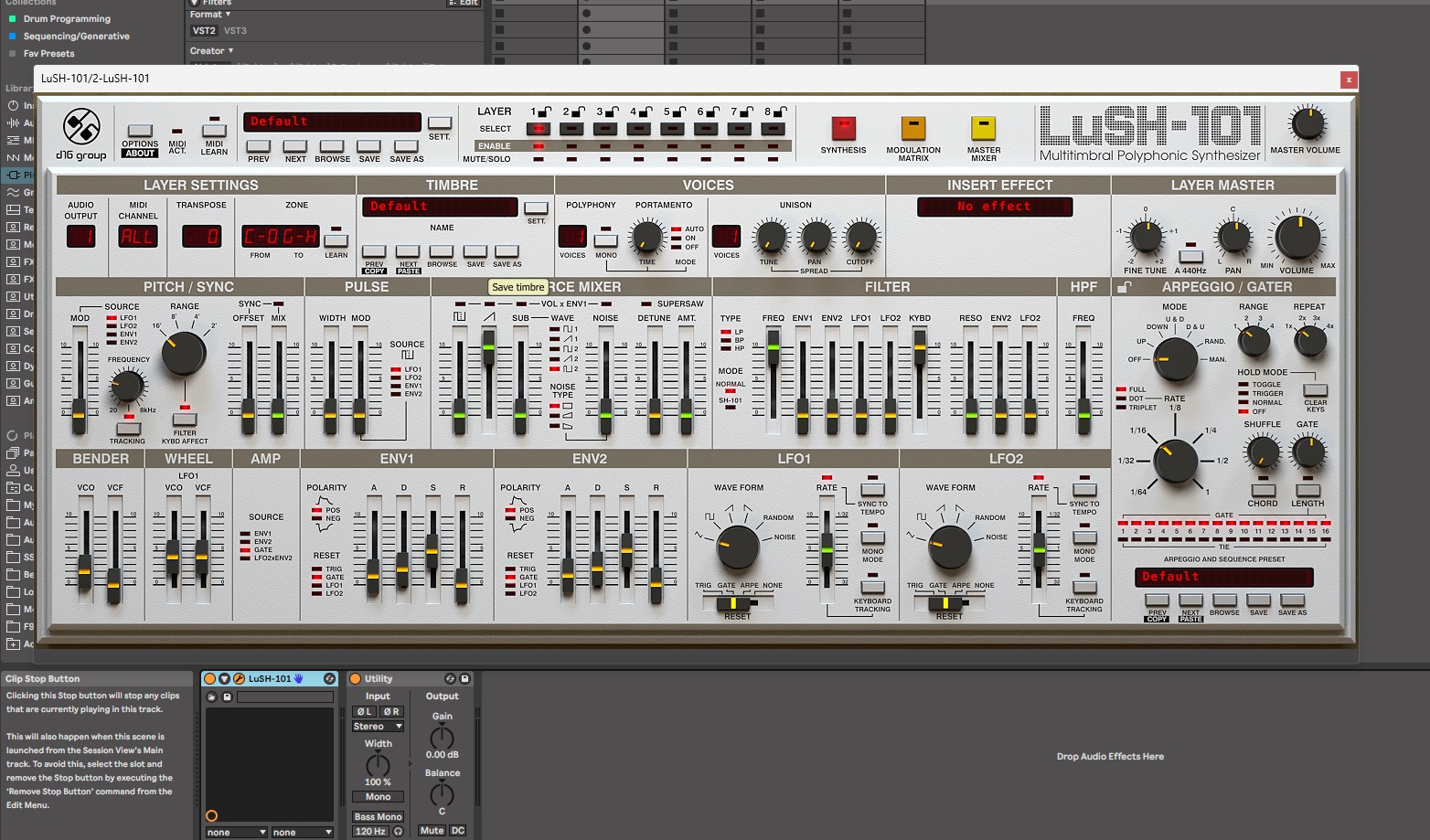
Task: Fold the LuSH-101 device with triangle icon
Action: point(224,678)
